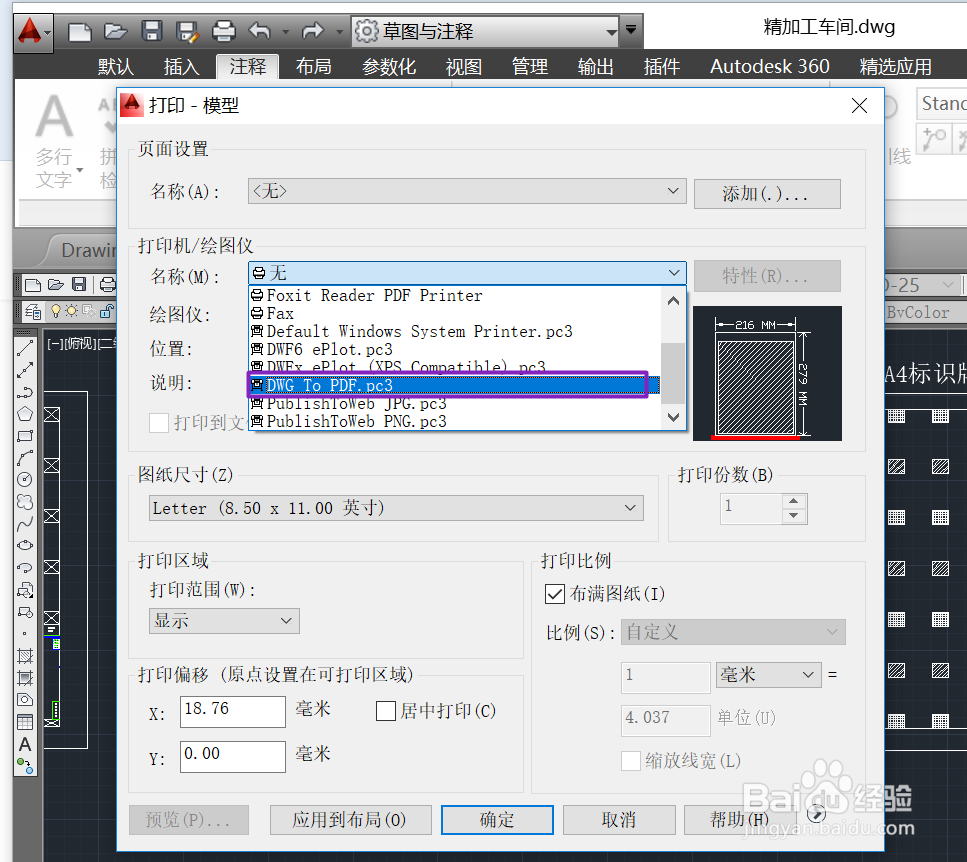Click the printer list scrollbar down arrow

(x=673, y=417)
